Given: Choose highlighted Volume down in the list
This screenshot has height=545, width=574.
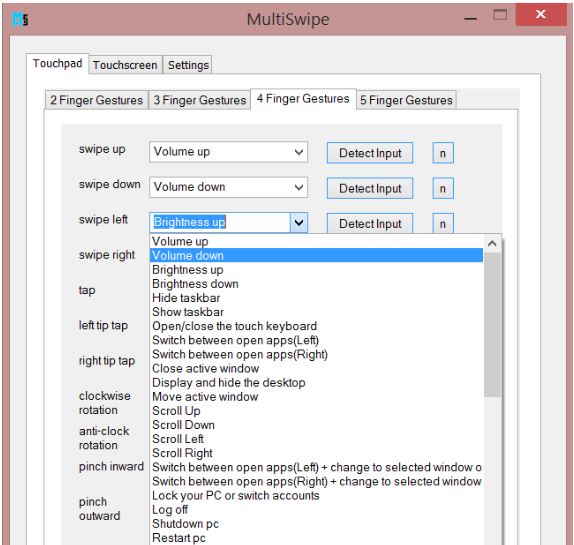Looking at the screenshot, I should pos(317,255).
